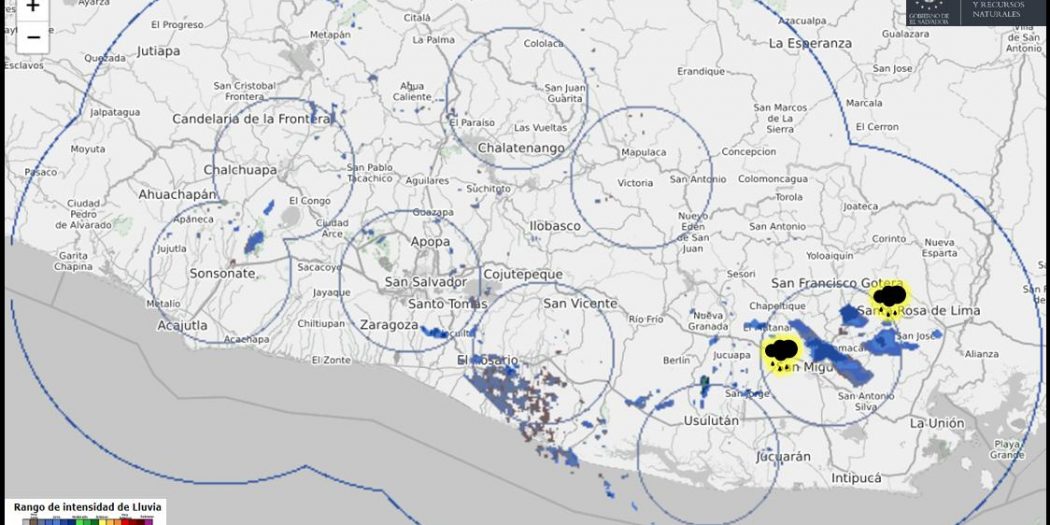This screenshot has width=1050, height=525.
Task: Click the thunderstorm icon near Santa Rosa de Lima
Action: click(x=889, y=297)
